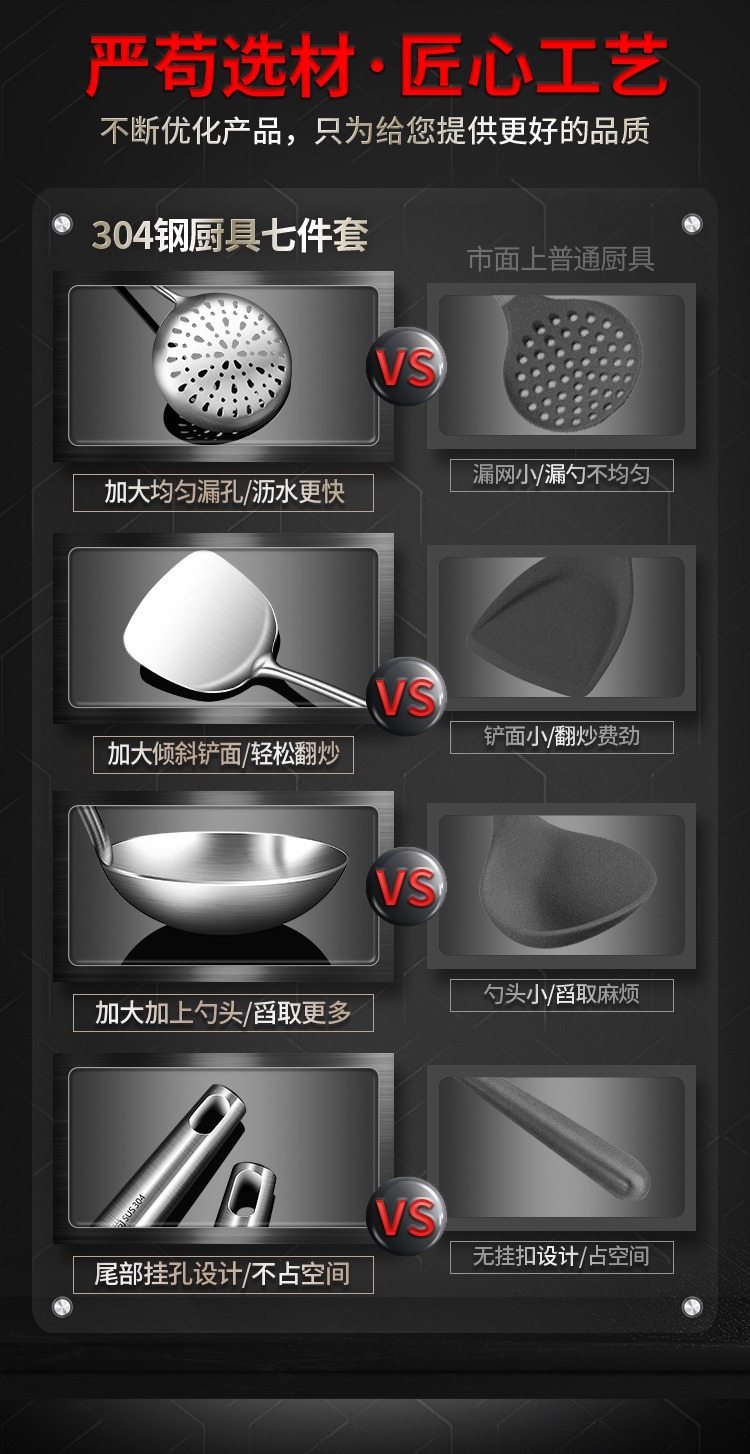
Task: Click the top-right screw on the panel
Action: [692, 223]
